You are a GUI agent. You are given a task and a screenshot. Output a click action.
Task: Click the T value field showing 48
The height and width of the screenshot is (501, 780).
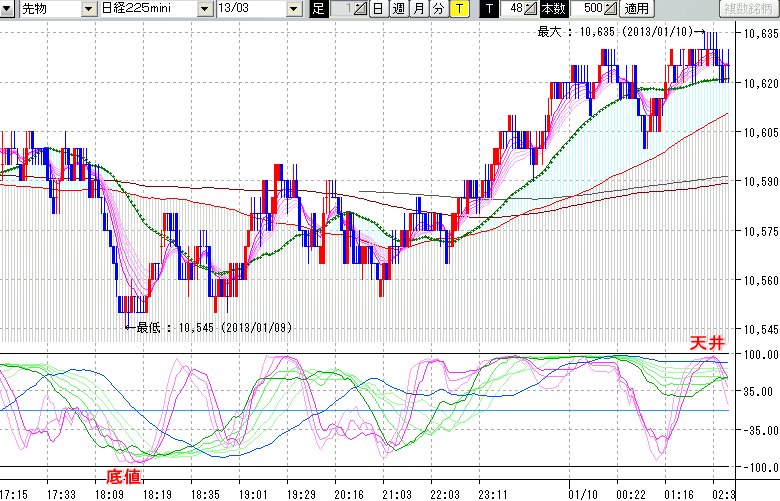coord(514,9)
